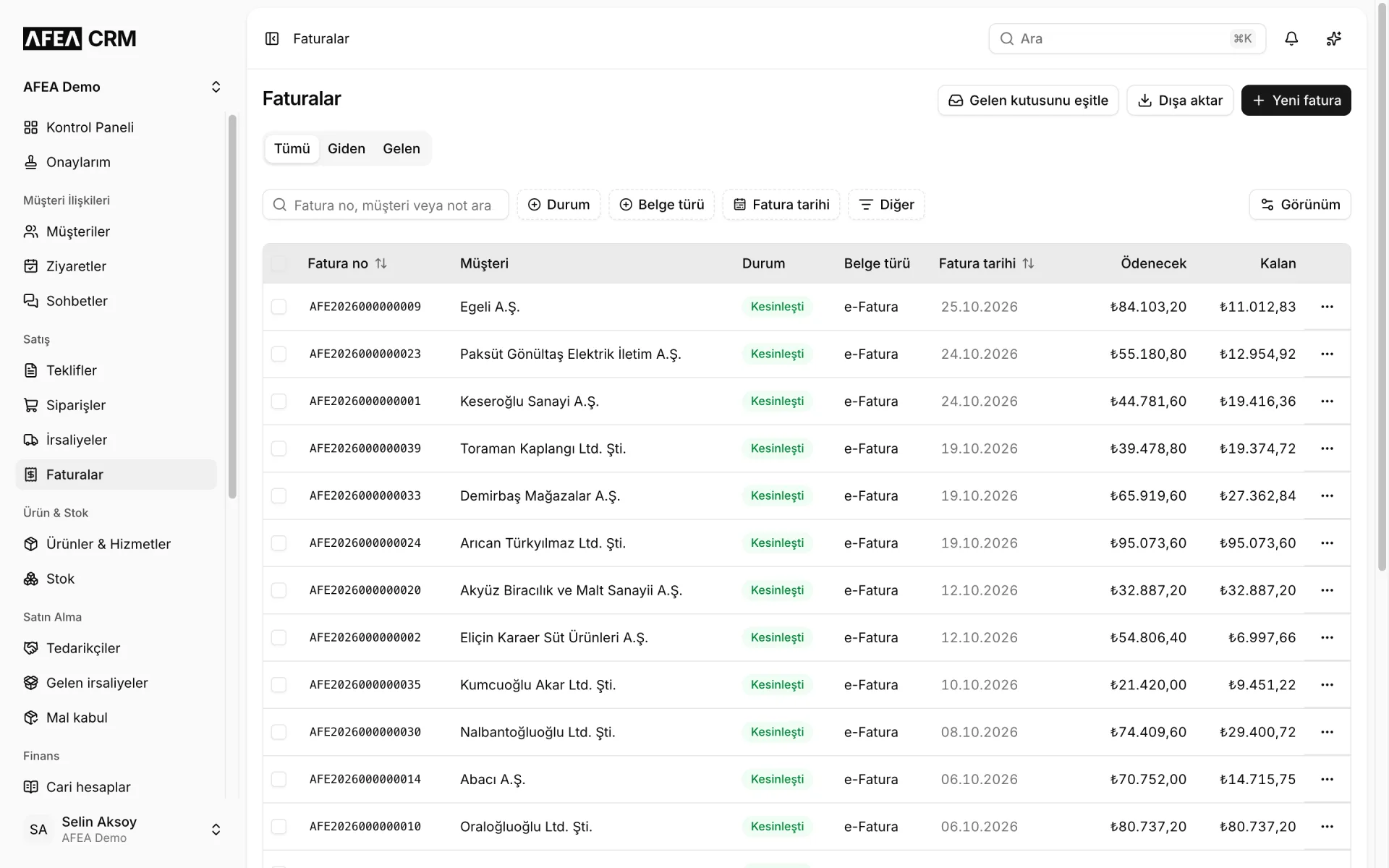Viewport: 1389px width, 868px height.
Task: Open Teklifler in sidebar
Action: click(x=116, y=370)
